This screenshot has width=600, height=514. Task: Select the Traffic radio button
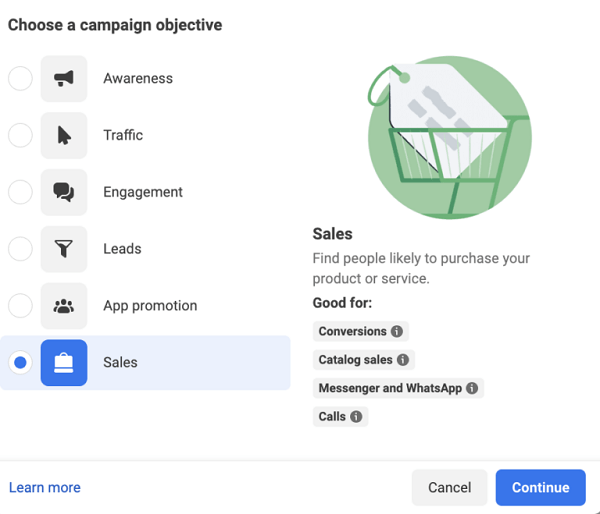pos(20,136)
